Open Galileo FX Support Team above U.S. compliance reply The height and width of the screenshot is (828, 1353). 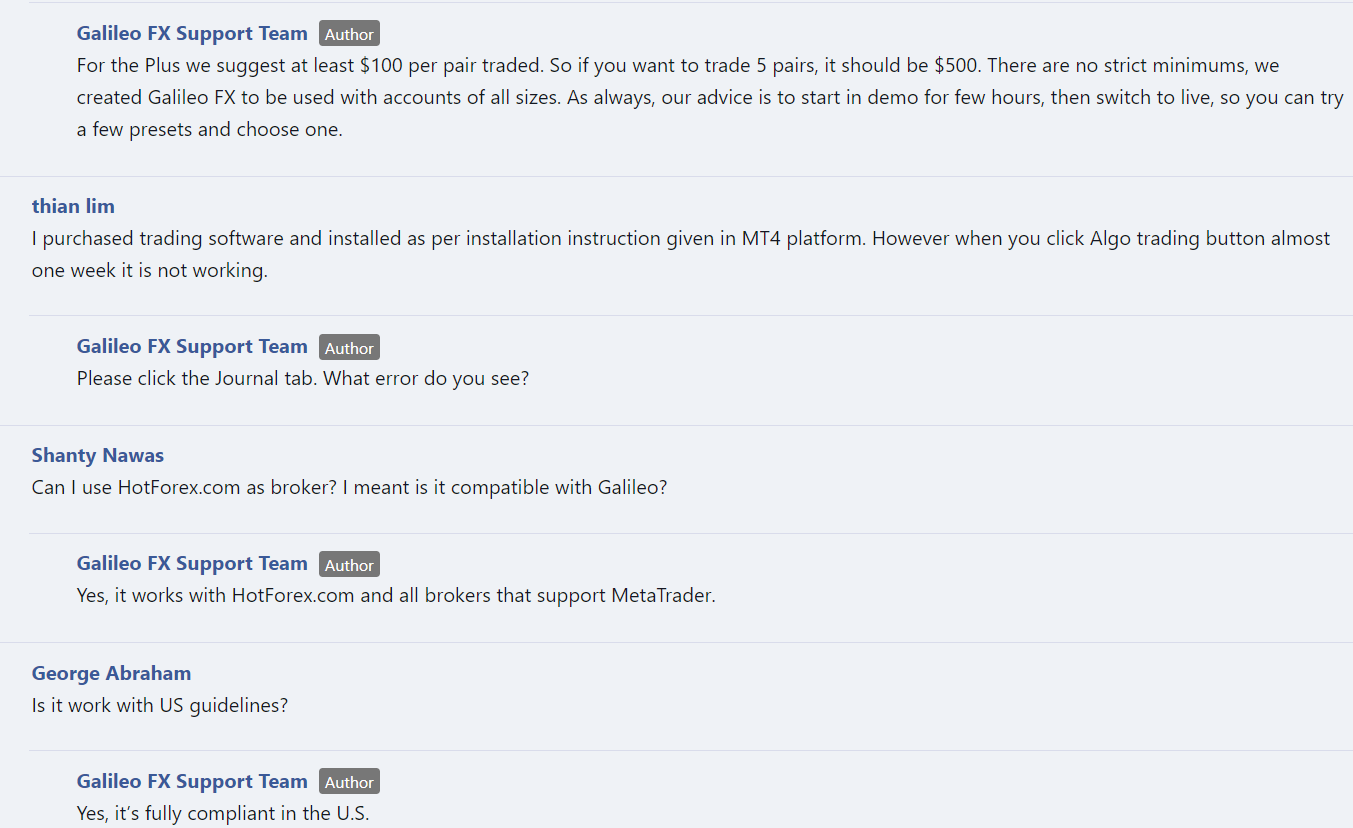pyautogui.click(x=192, y=782)
